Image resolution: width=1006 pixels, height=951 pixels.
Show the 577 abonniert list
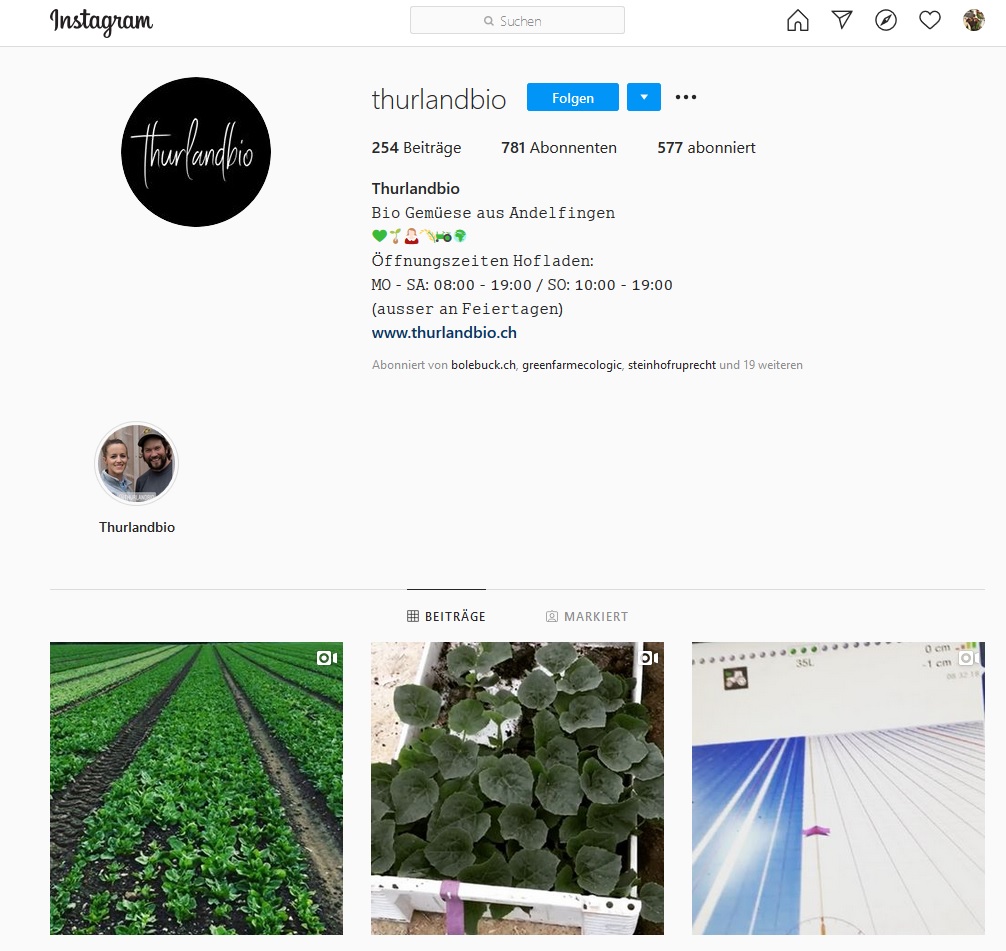(x=706, y=148)
